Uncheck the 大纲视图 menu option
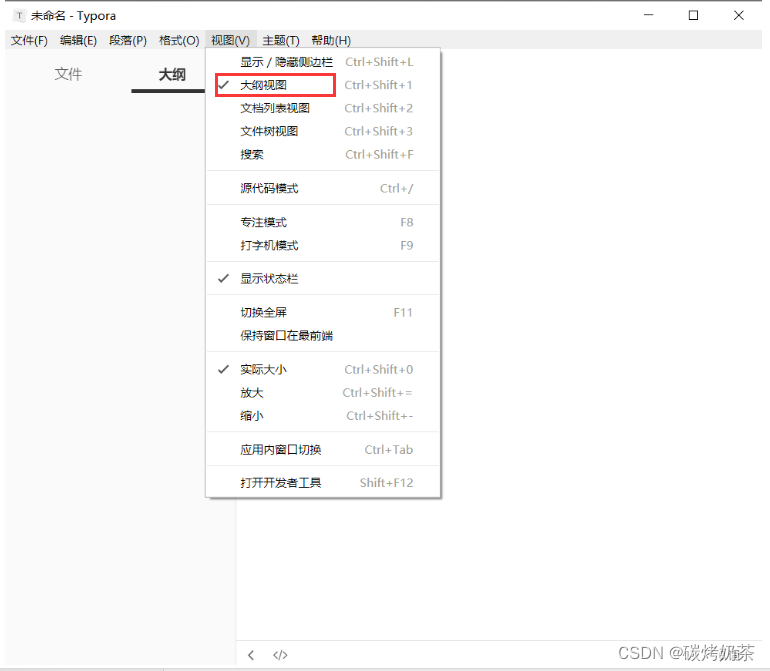770x671 pixels. [323, 85]
